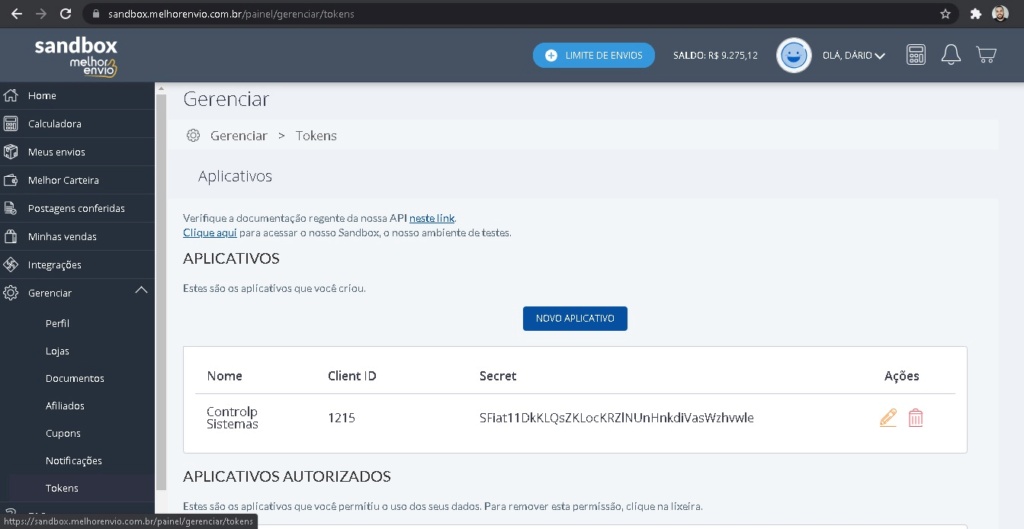The image size is (1024, 529).
Task: Click the Controlp Sistemas app name
Action: [232, 418]
